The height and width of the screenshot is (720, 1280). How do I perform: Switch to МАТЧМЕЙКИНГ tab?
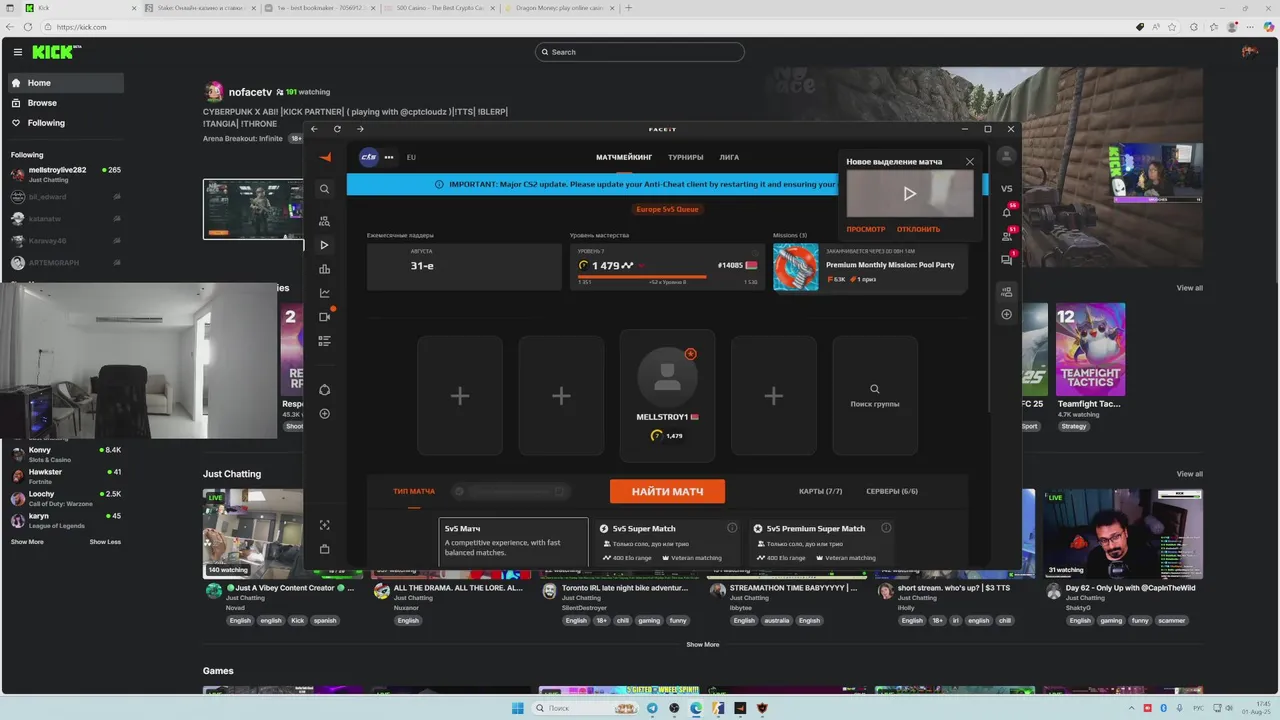click(x=624, y=157)
